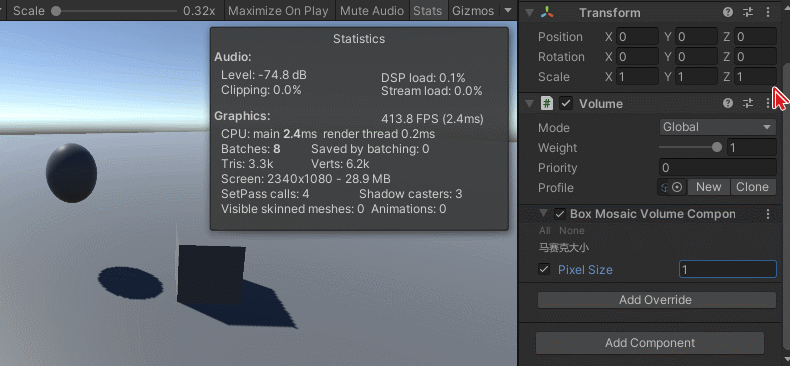
Task: Open the Profile object picker circle
Action: (678, 187)
